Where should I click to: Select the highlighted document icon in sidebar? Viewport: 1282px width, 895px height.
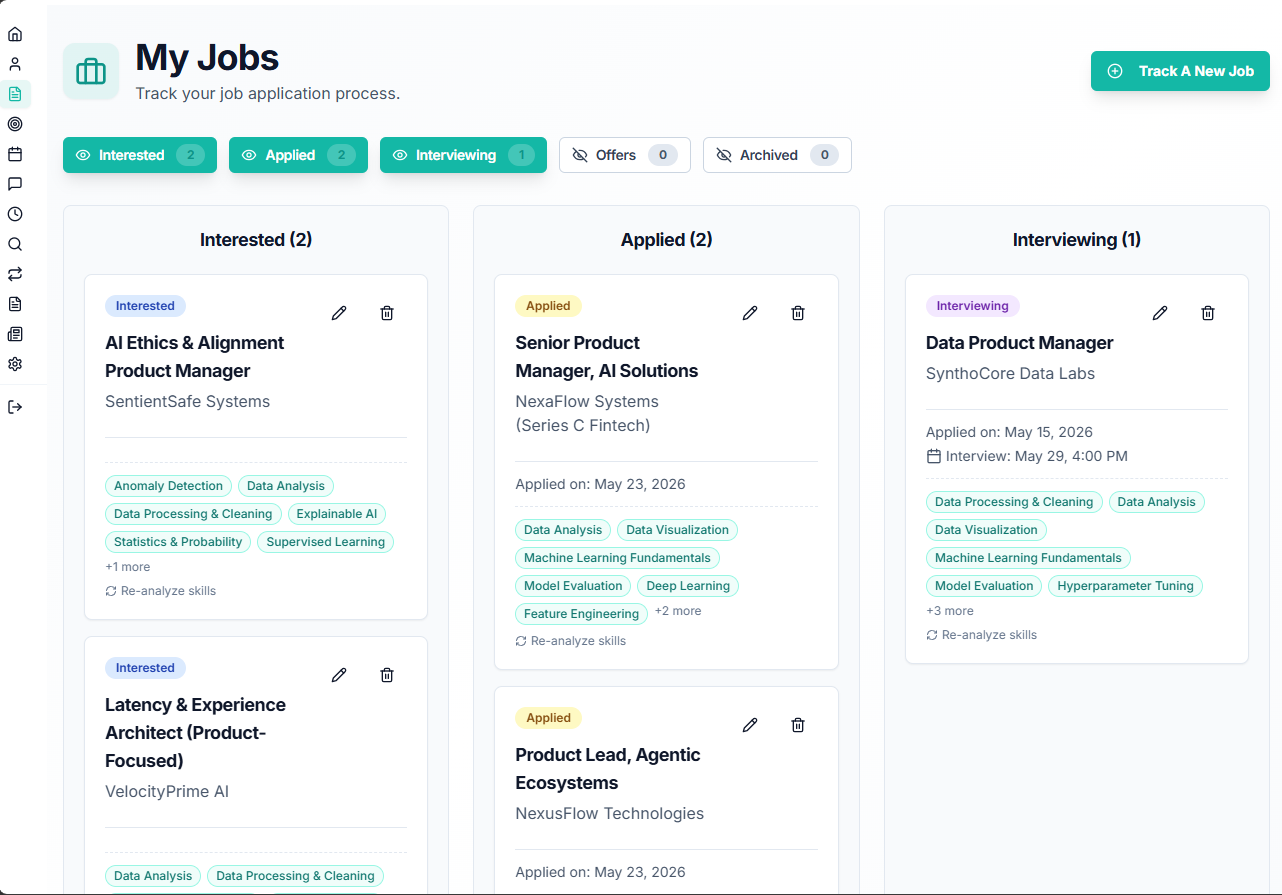[x=15, y=94]
